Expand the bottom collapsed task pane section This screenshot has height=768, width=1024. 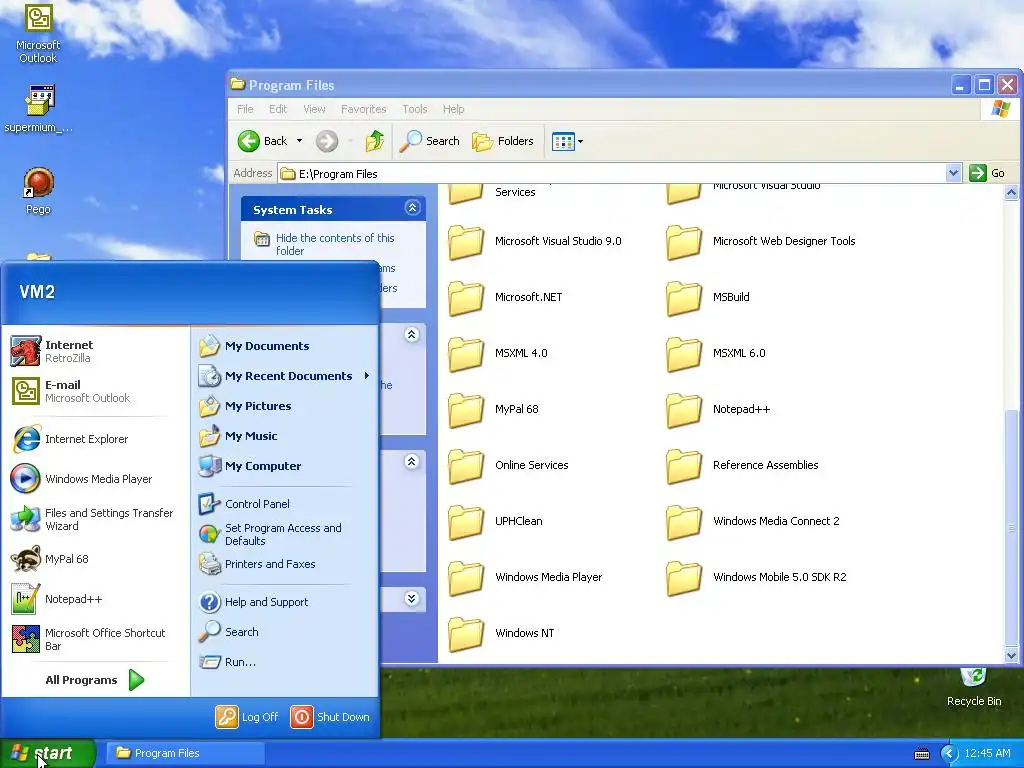[x=411, y=598]
